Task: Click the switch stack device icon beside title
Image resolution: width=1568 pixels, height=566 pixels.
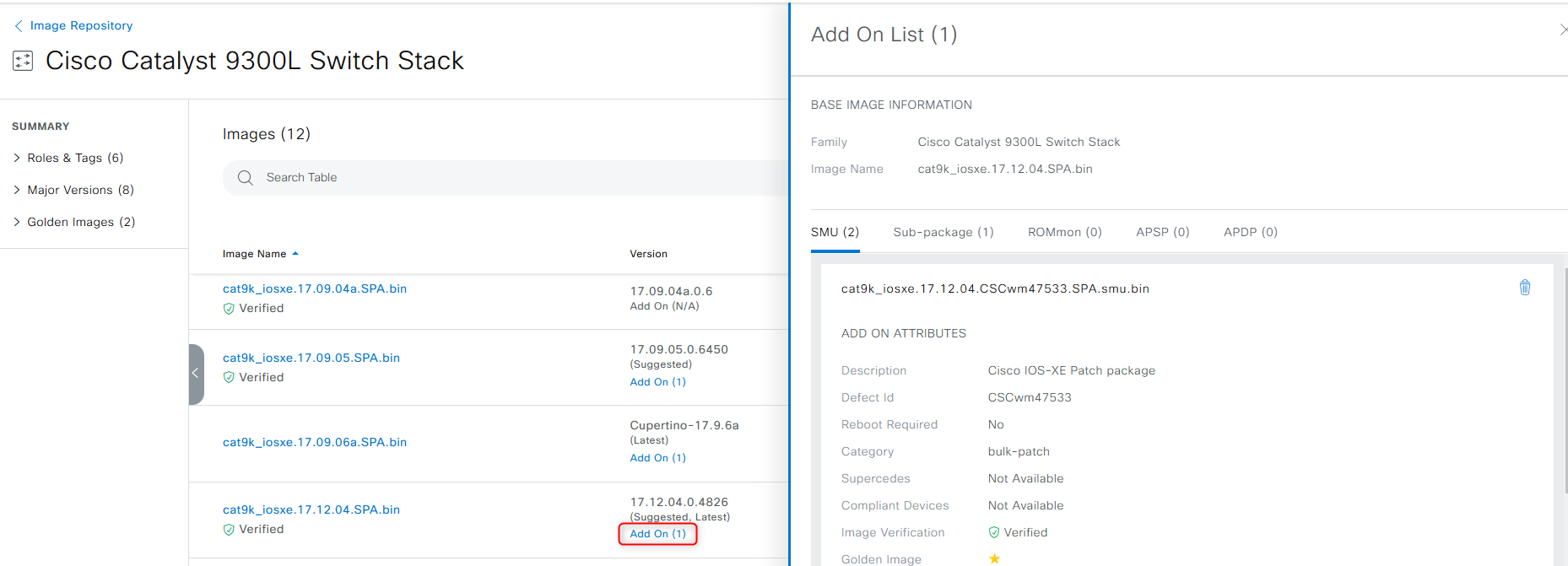Action: coord(23,61)
